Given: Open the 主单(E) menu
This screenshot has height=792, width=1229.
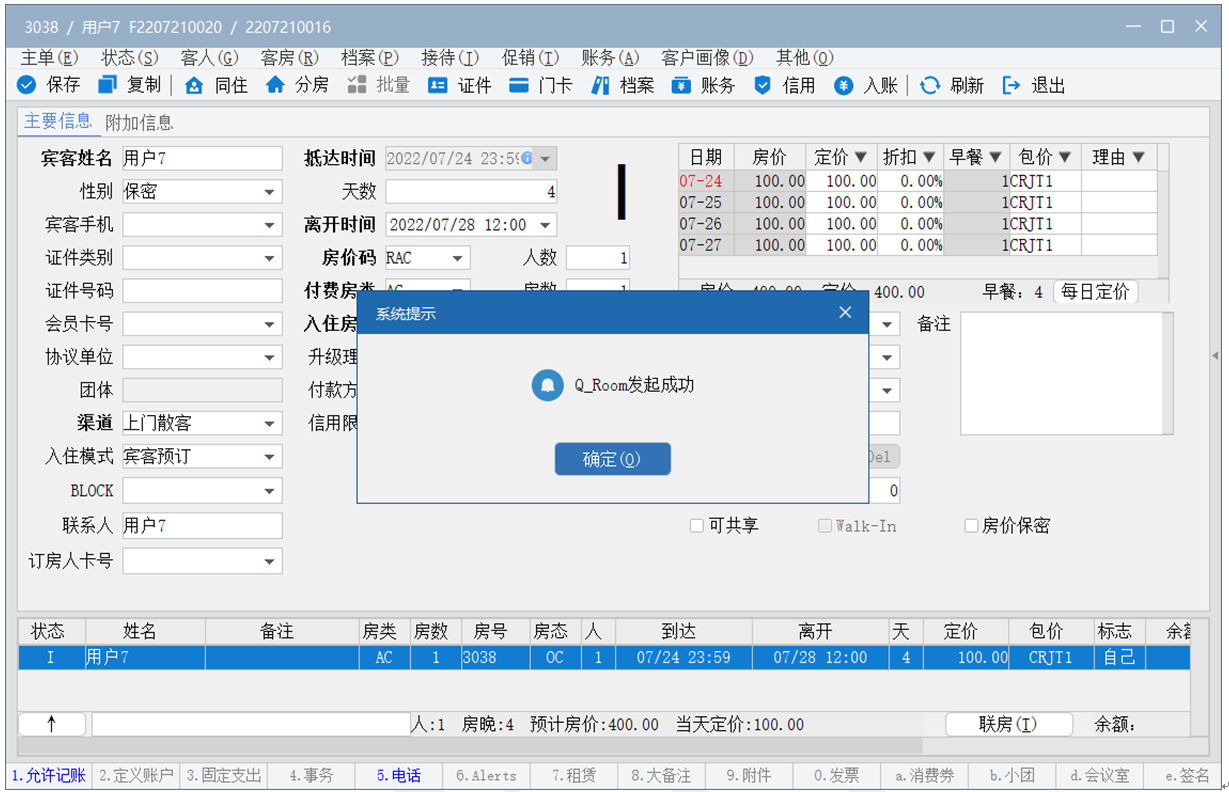Looking at the screenshot, I should 49,58.
